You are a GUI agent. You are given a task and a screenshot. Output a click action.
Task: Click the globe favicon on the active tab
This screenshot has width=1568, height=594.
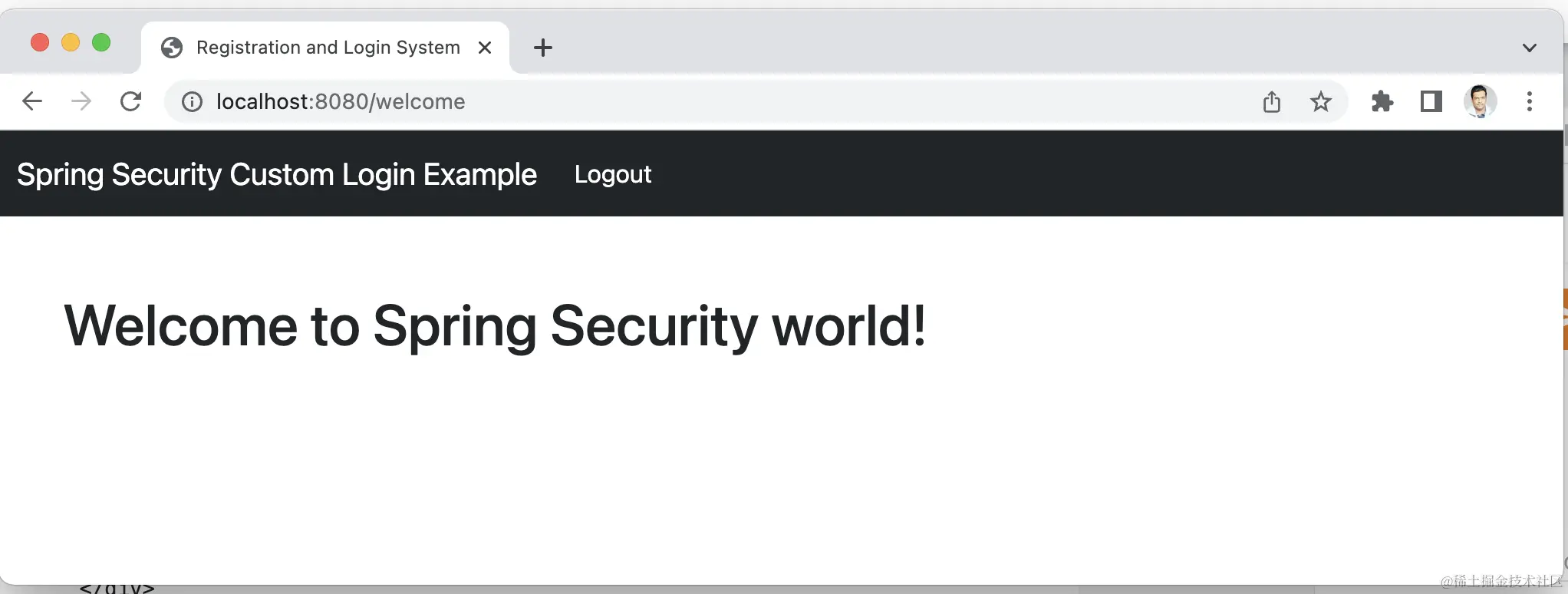171,47
